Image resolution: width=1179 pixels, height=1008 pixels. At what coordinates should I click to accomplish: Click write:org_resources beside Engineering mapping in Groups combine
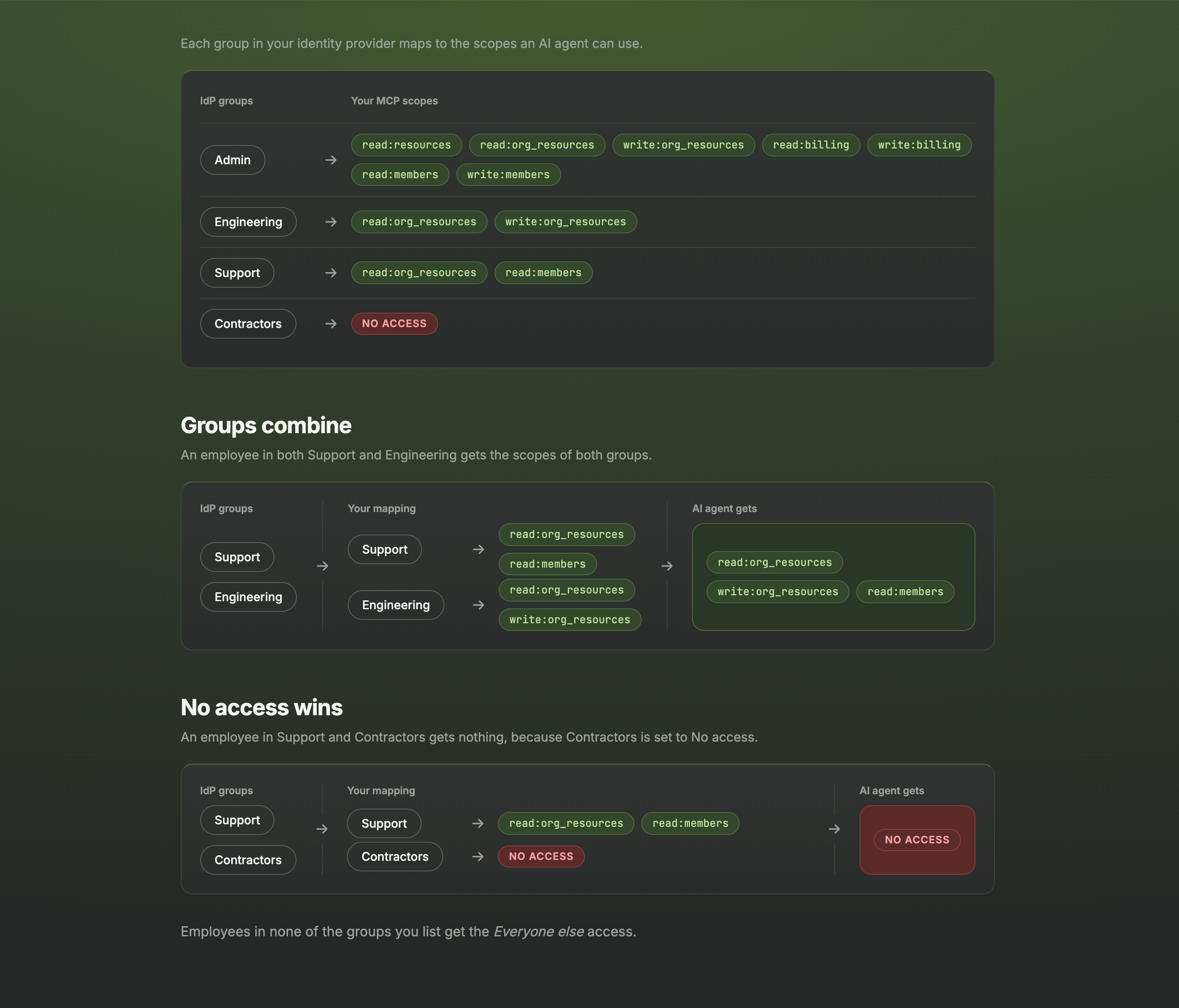pyautogui.click(x=570, y=620)
